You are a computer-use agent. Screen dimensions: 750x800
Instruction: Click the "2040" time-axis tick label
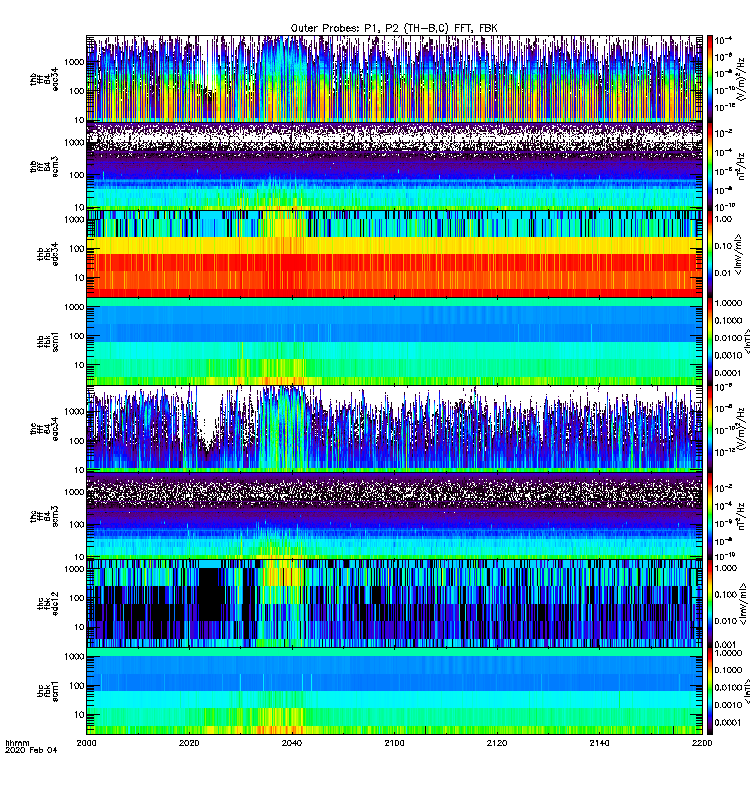coord(291,743)
